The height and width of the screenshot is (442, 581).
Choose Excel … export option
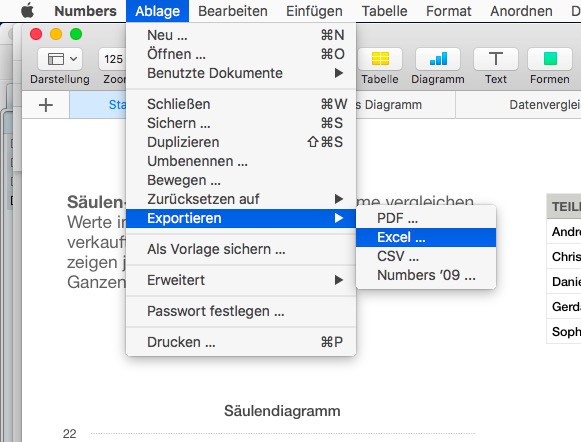click(x=426, y=237)
